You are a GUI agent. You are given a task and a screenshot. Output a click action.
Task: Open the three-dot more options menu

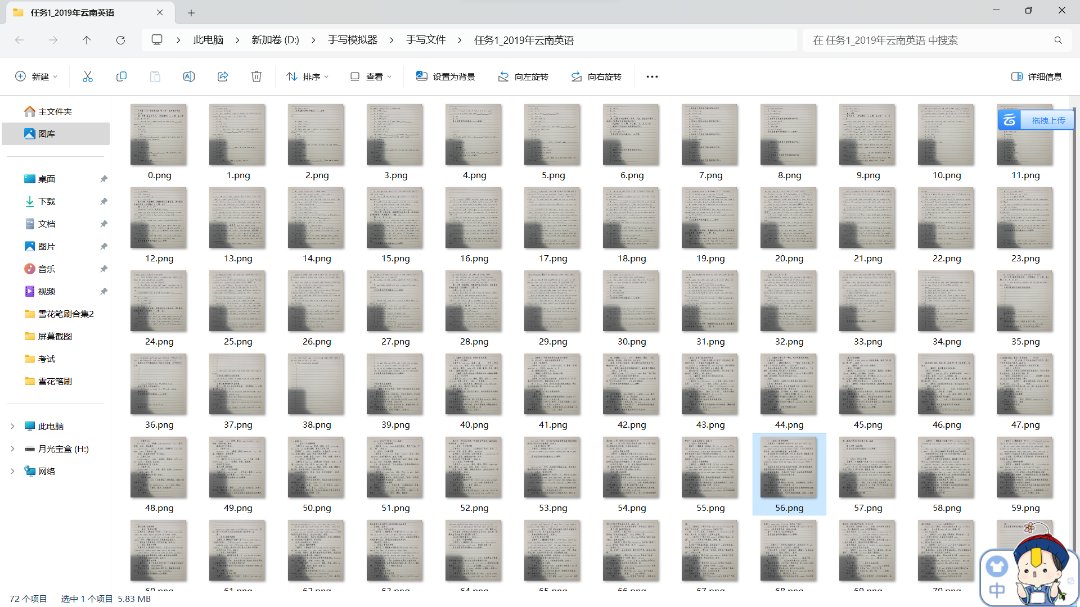[x=652, y=76]
